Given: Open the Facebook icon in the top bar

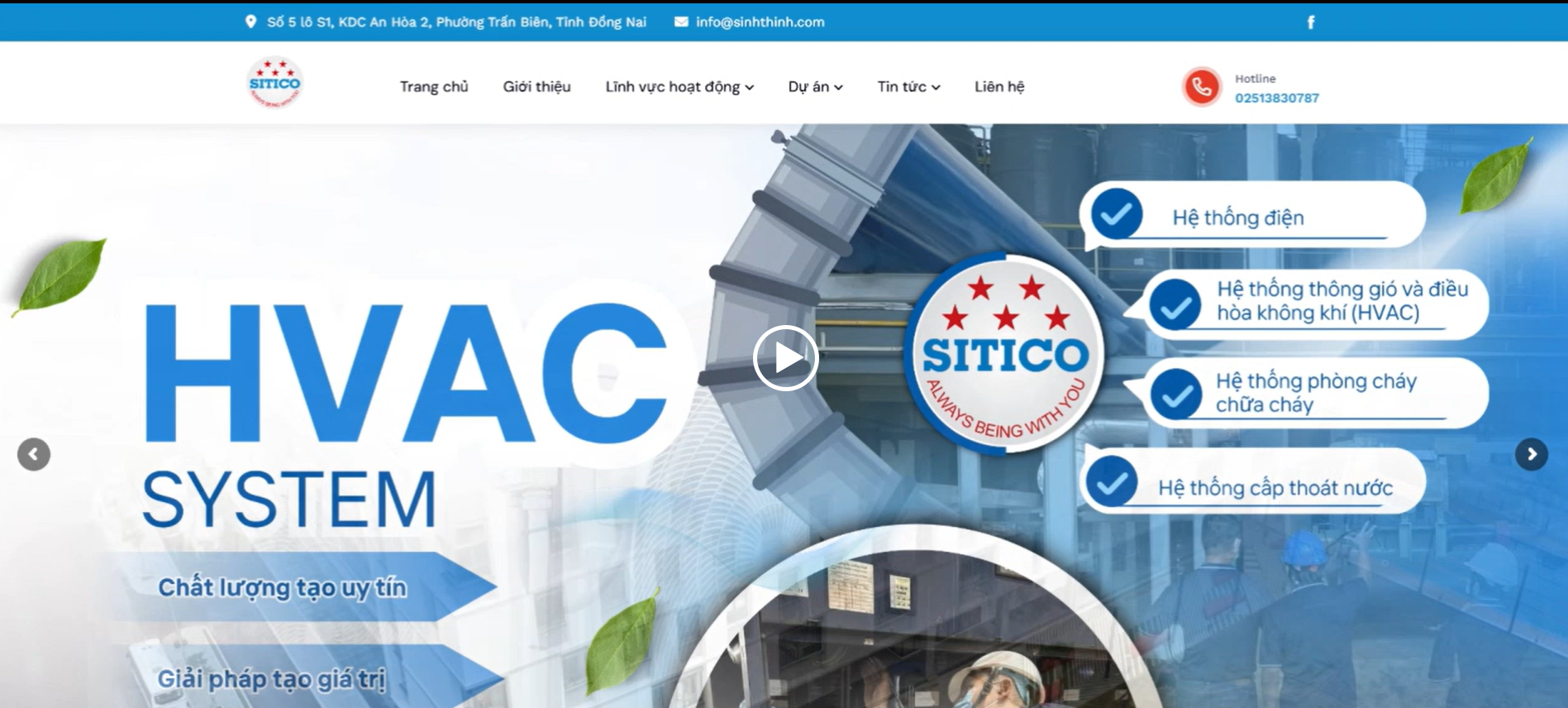Looking at the screenshot, I should tap(1310, 22).
